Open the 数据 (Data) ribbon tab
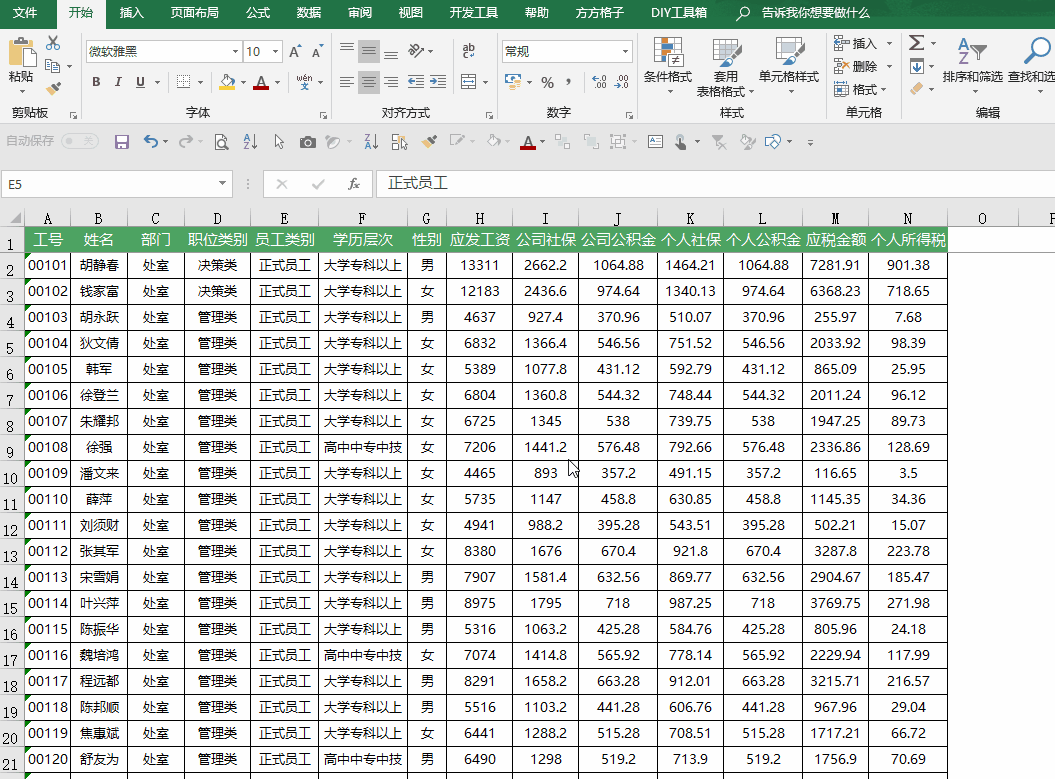The height and width of the screenshot is (779, 1055). tap(309, 13)
